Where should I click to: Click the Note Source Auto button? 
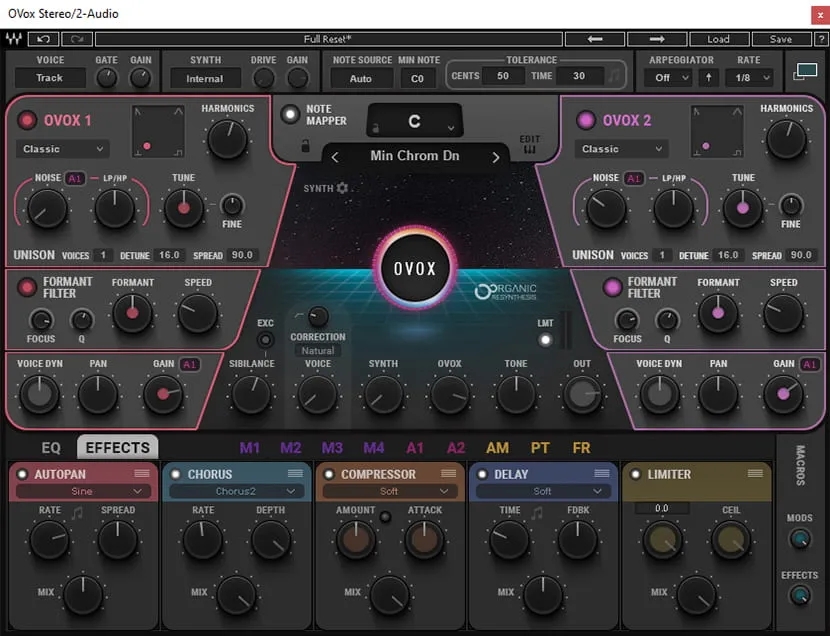click(361, 79)
